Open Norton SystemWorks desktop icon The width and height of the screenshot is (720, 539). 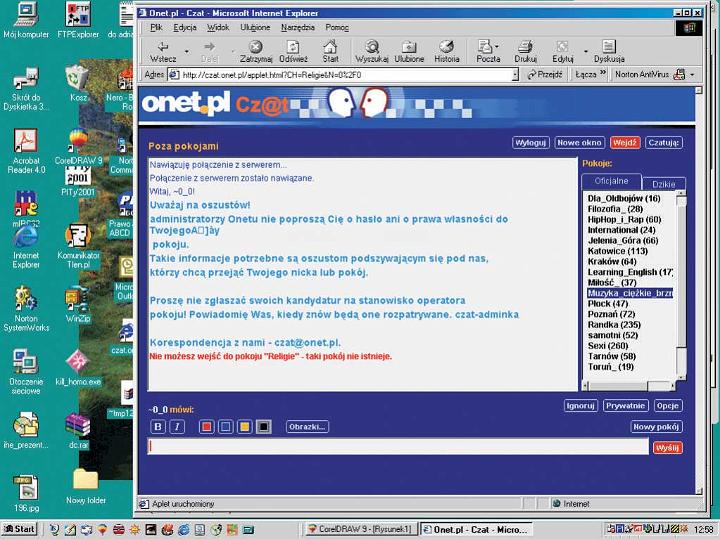coord(26,309)
